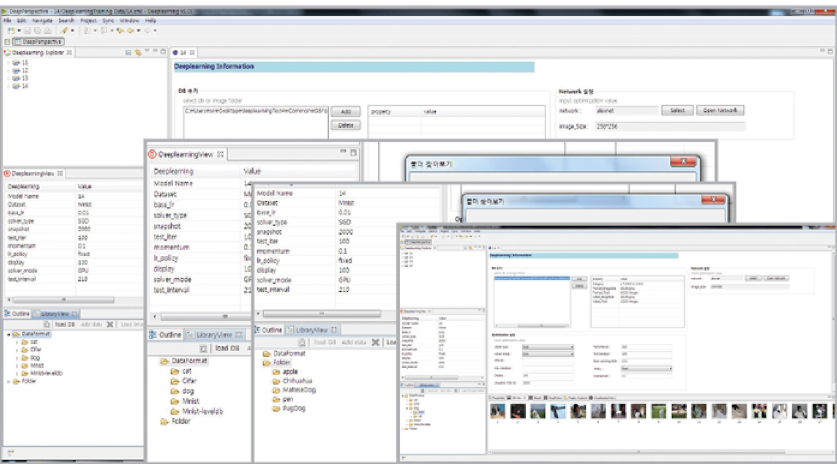Screen dimensions: 837x464
Task: Expand project 11 in Deeplearning Explorer
Action: [9, 62]
